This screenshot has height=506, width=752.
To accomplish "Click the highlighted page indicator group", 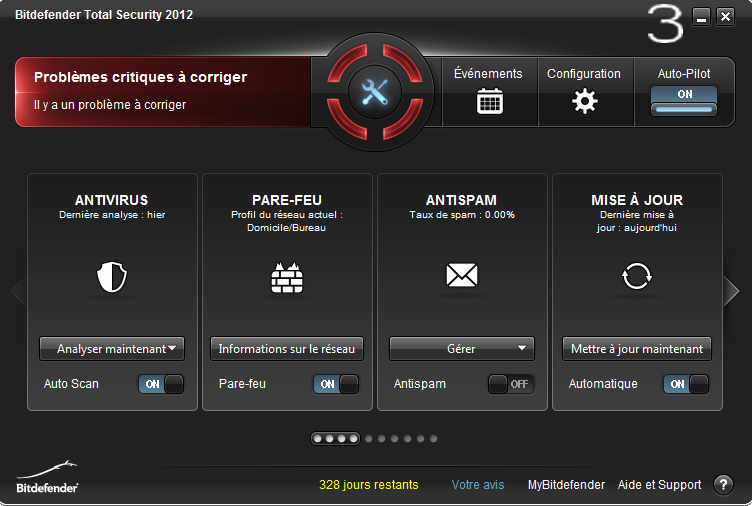I will [x=335, y=438].
